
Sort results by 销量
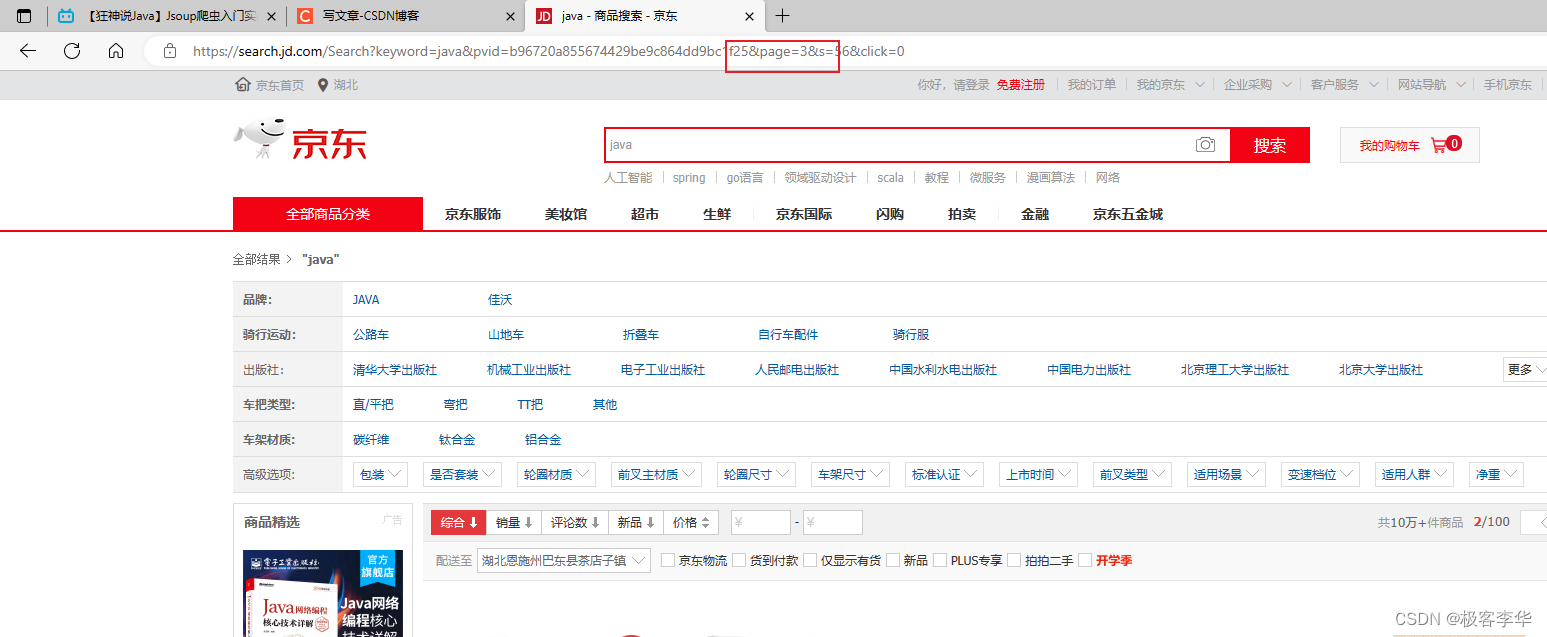pos(514,522)
